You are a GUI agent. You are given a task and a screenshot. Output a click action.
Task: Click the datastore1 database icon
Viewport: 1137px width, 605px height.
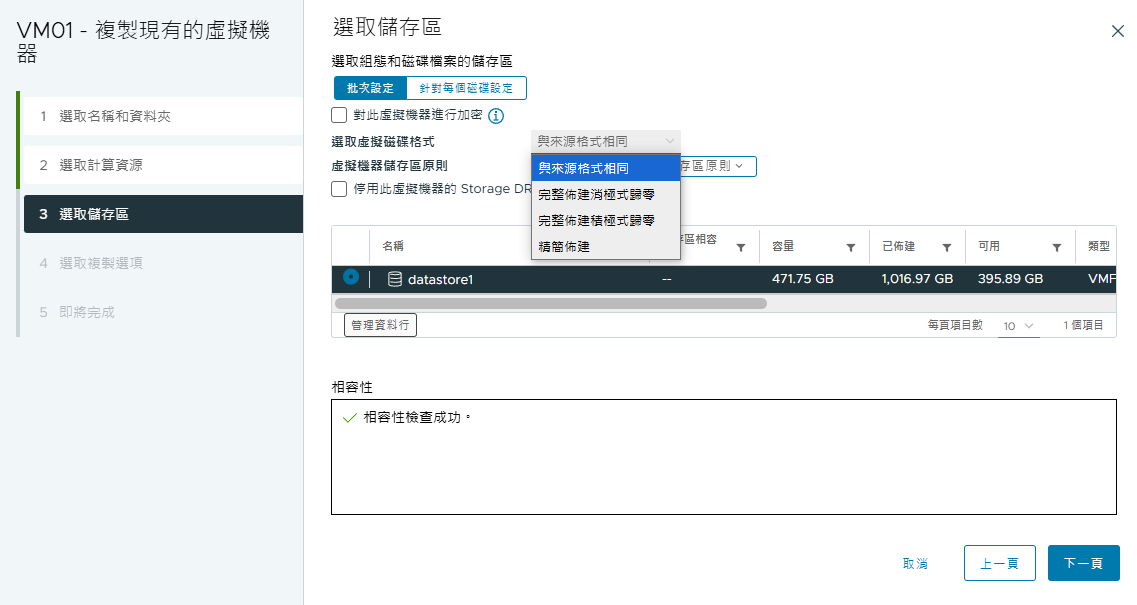394,279
